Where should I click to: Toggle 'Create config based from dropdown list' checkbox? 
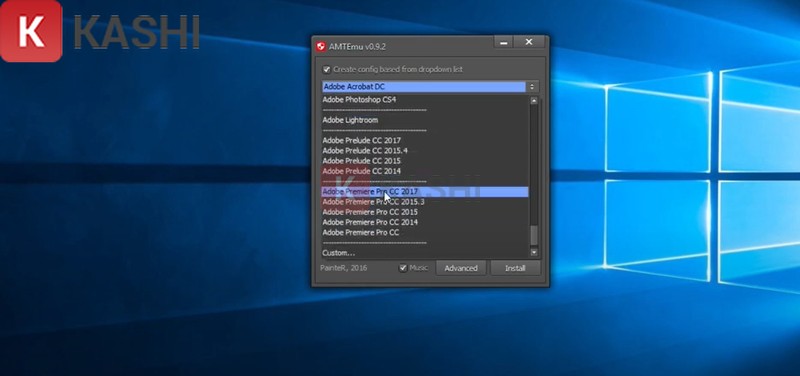tap(327, 69)
